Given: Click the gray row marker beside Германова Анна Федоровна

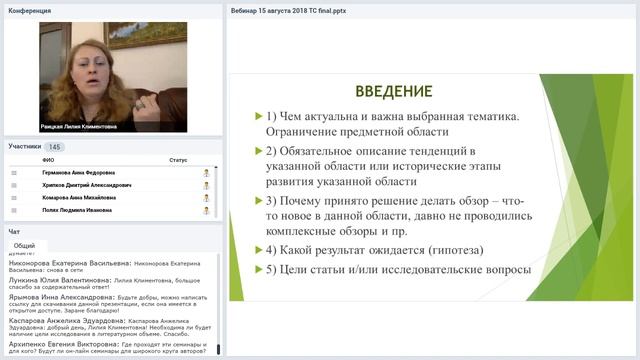Looking at the screenshot, I should 14,173.
